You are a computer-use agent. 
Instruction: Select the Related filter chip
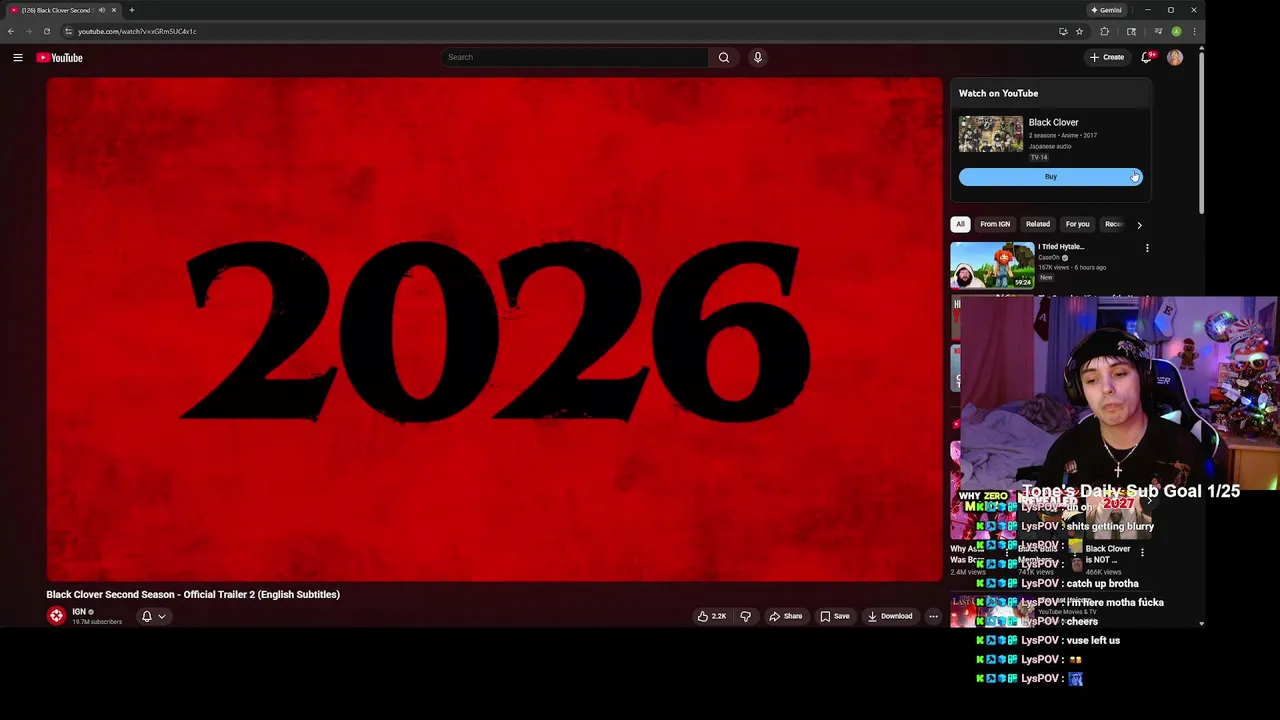(x=1038, y=224)
